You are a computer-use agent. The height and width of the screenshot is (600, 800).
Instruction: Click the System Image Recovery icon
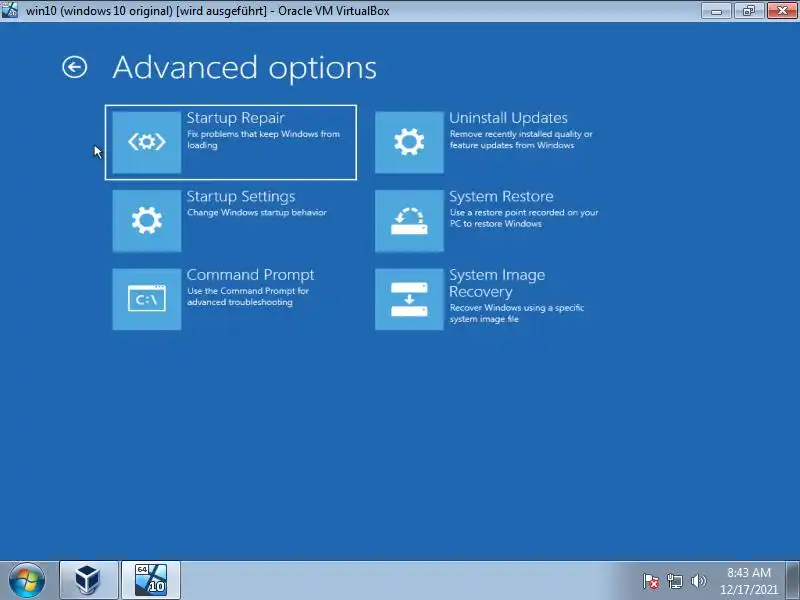click(409, 299)
